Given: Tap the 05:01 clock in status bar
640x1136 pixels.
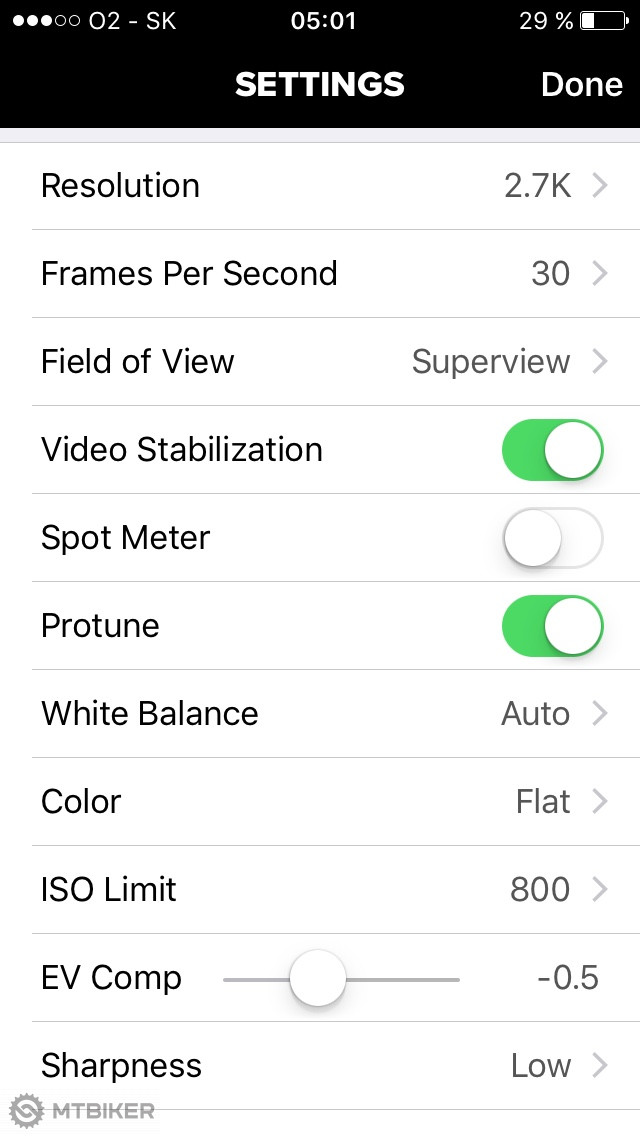Looking at the screenshot, I should [323, 21].
